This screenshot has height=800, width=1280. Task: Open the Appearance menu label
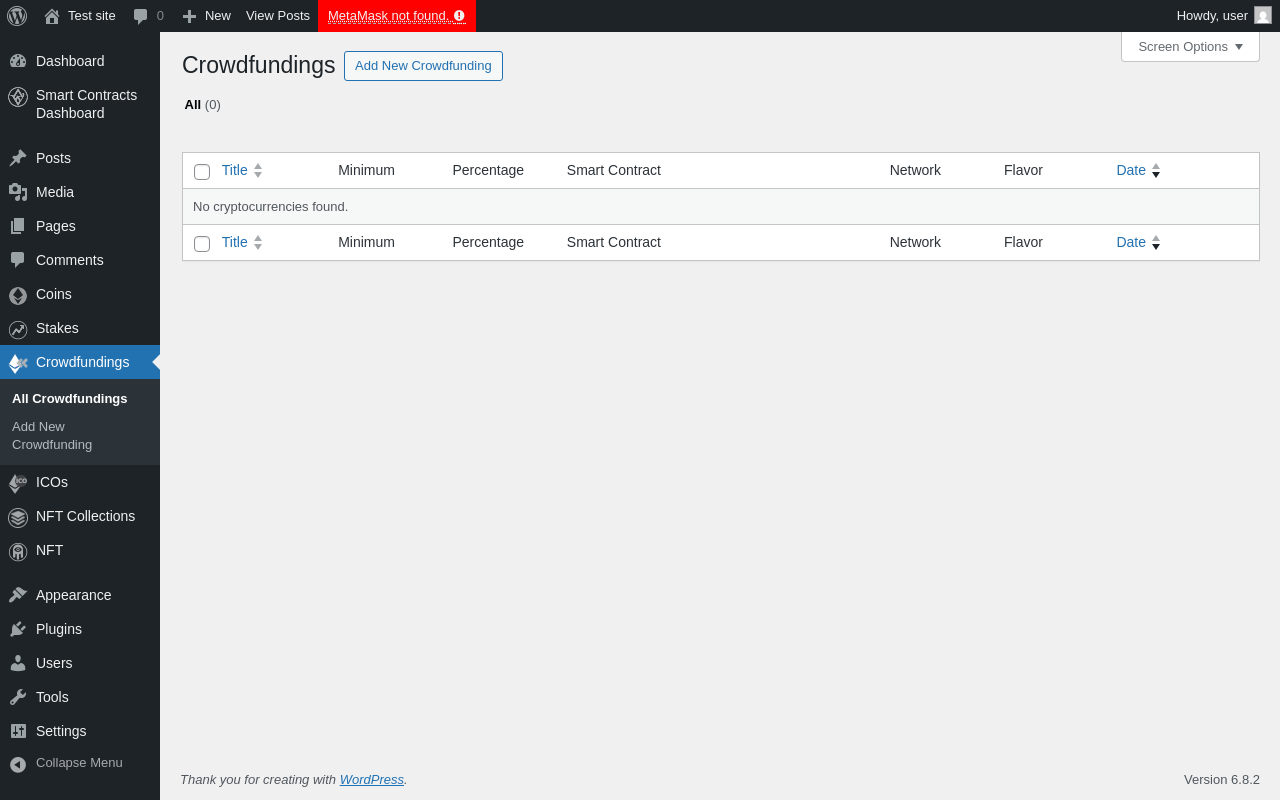74,595
